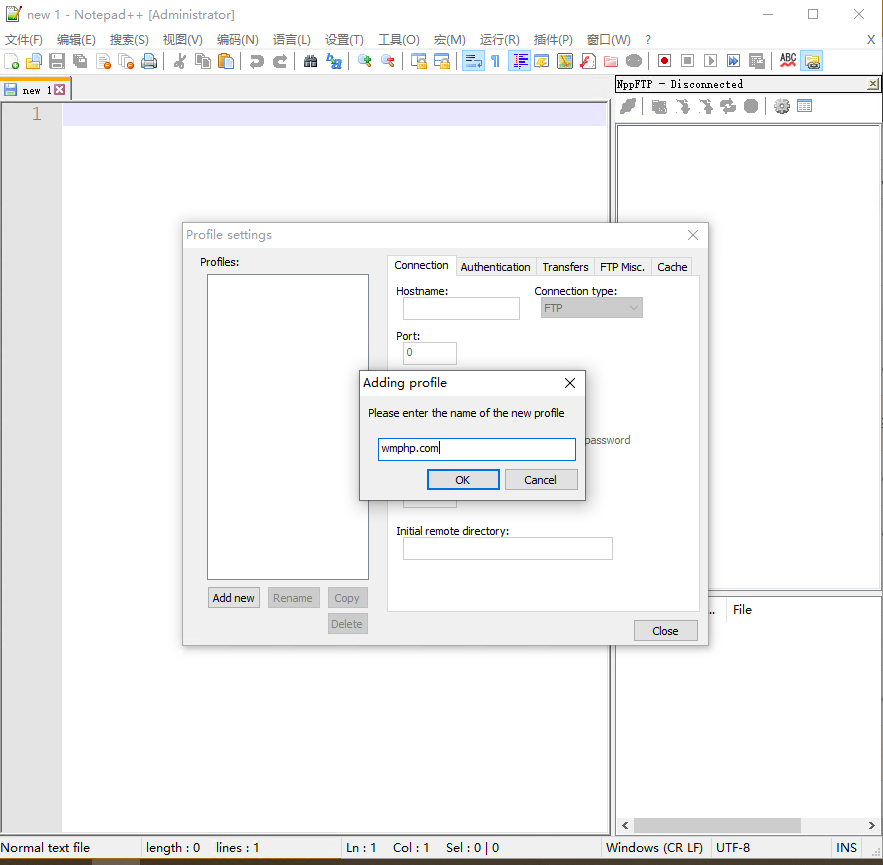Image resolution: width=883 pixels, height=865 pixels.
Task: Toggle Show All Characters pilcrow icon
Action: pos(496,61)
